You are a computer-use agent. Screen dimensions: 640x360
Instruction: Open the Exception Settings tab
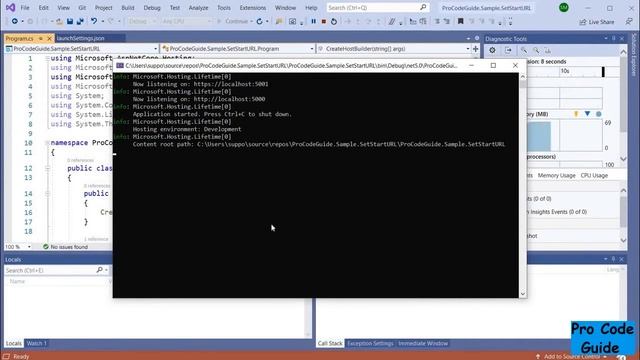[x=370, y=343]
